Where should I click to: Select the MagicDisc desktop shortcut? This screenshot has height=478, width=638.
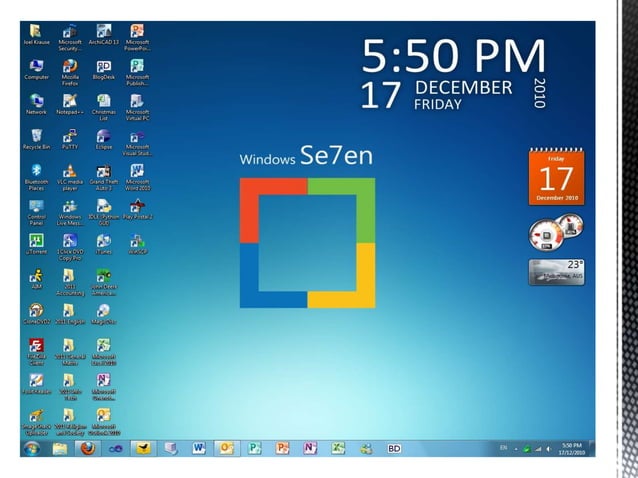pyautogui.click(x=104, y=314)
